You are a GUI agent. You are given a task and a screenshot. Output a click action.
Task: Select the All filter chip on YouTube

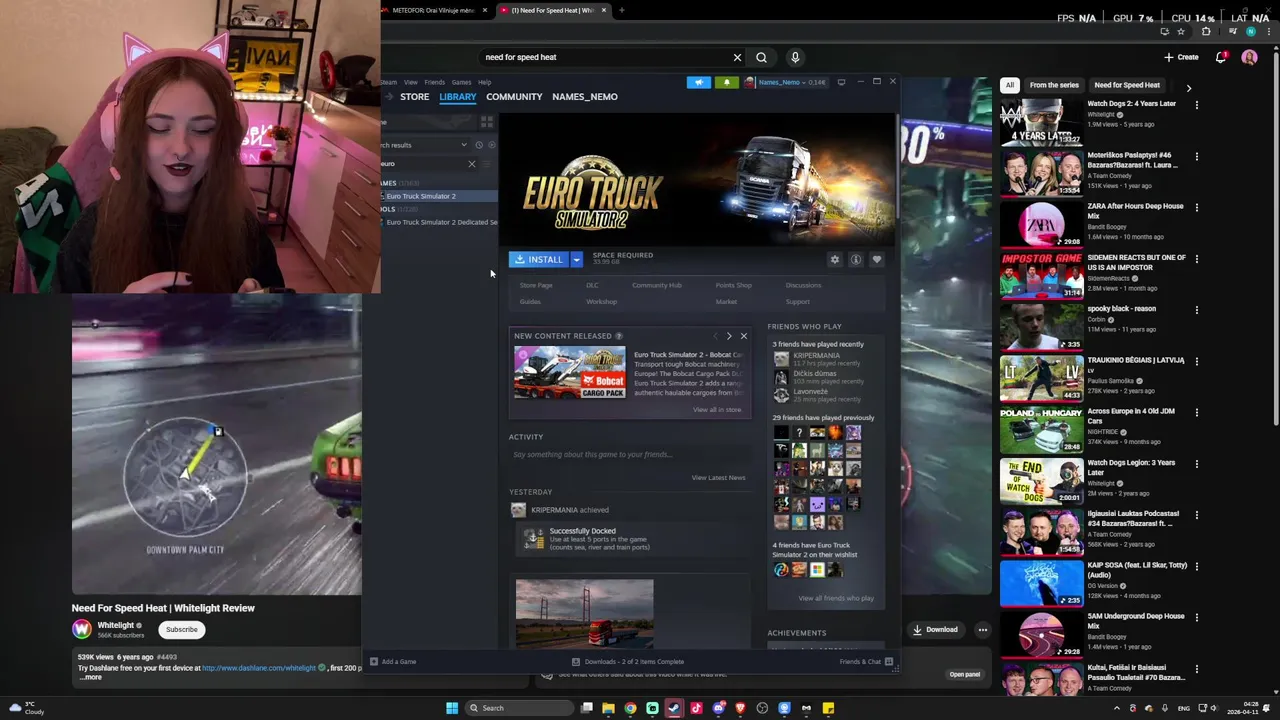tap(1010, 85)
